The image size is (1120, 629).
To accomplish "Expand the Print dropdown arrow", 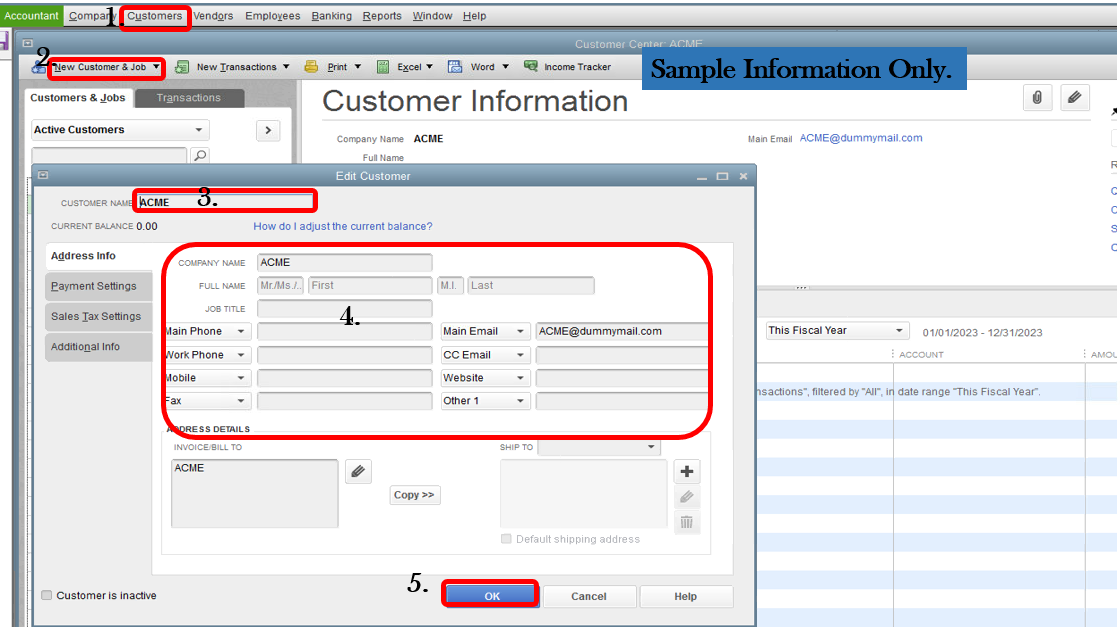I will 358,67.
